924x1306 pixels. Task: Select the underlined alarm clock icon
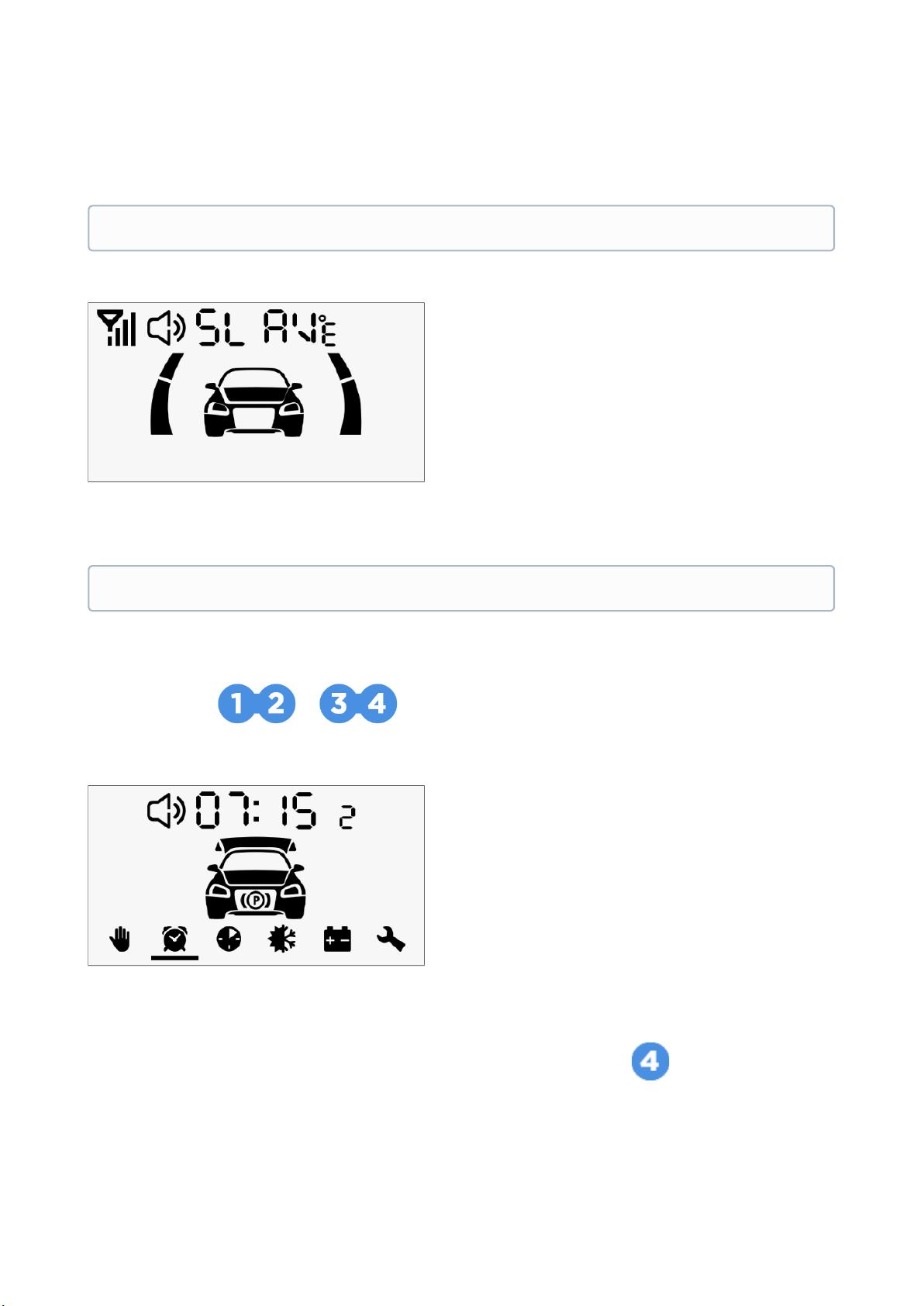tap(174, 940)
